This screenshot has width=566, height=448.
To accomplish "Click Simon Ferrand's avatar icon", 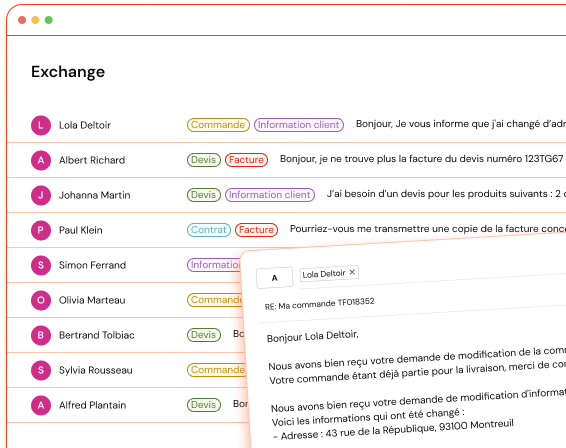I will 41,265.
